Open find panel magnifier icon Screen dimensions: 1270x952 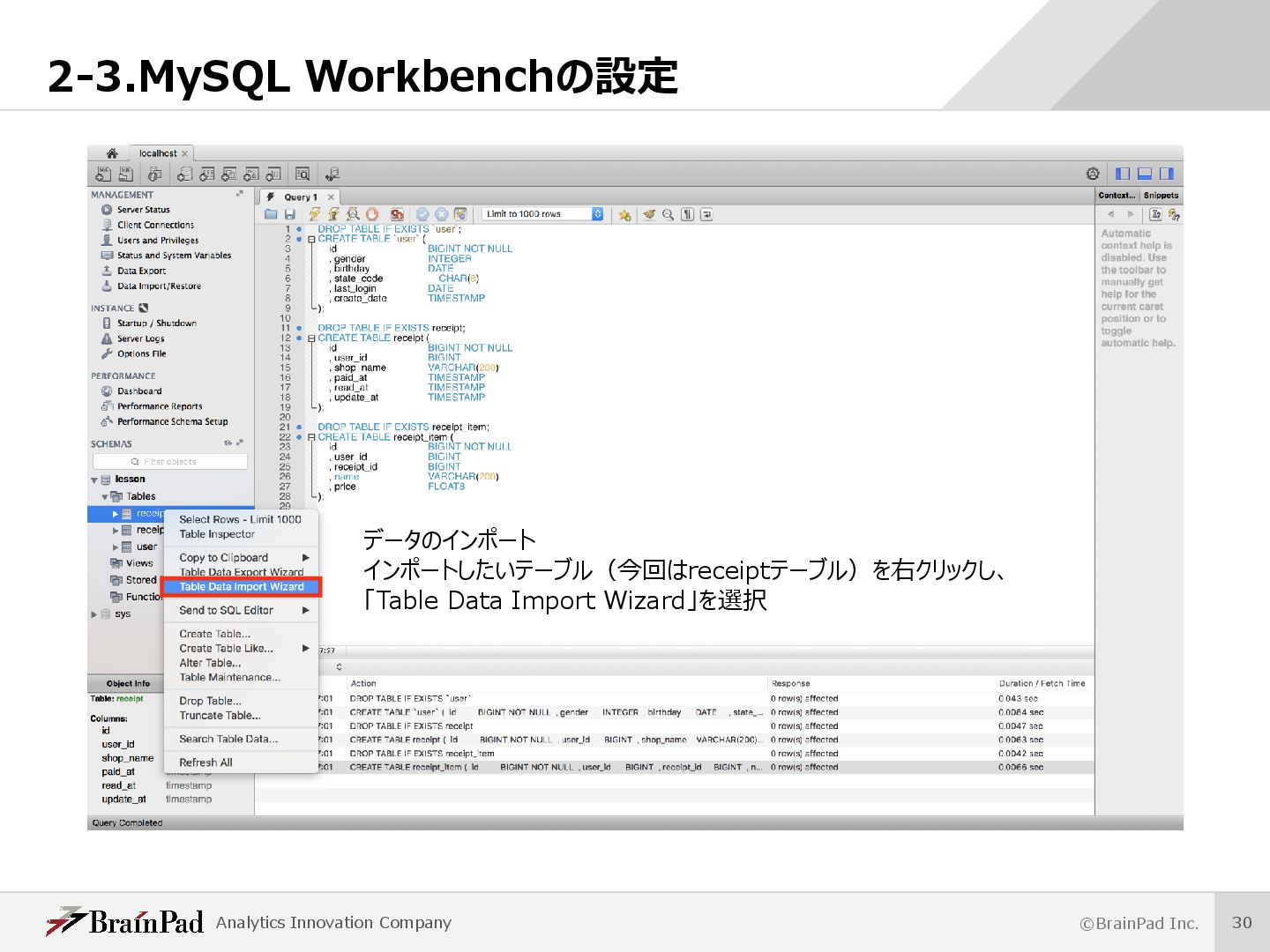coord(669,214)
